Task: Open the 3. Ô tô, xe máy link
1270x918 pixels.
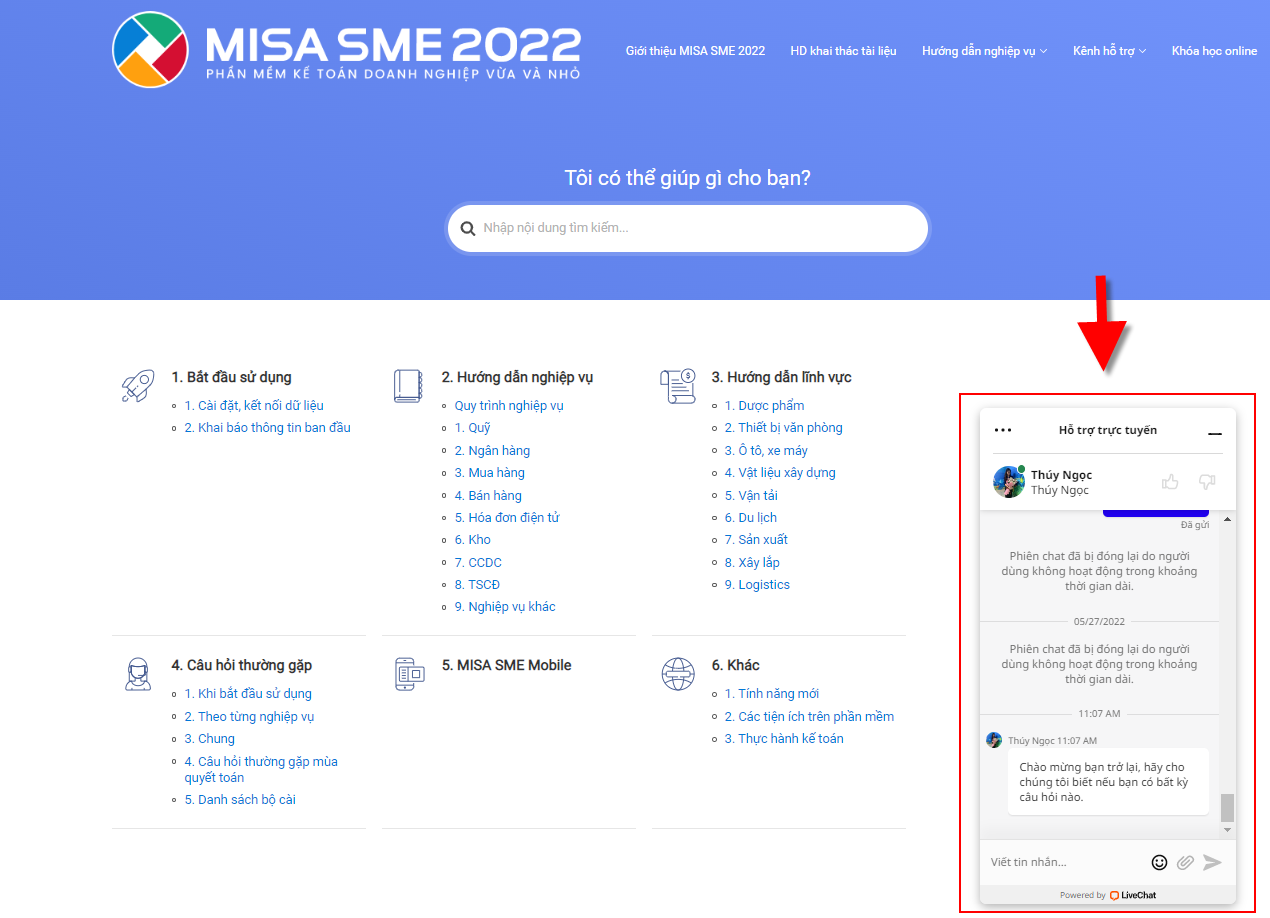Action: (x=766, y=451)
